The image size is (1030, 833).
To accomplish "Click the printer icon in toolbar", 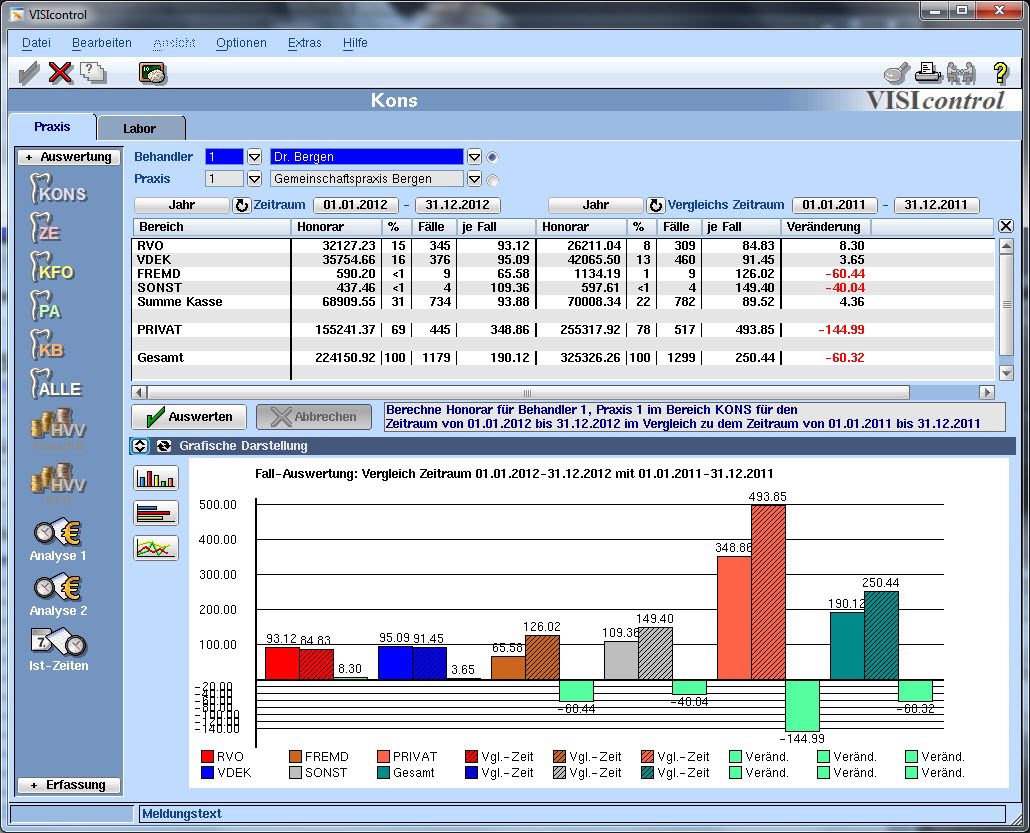I will point(929,73).
